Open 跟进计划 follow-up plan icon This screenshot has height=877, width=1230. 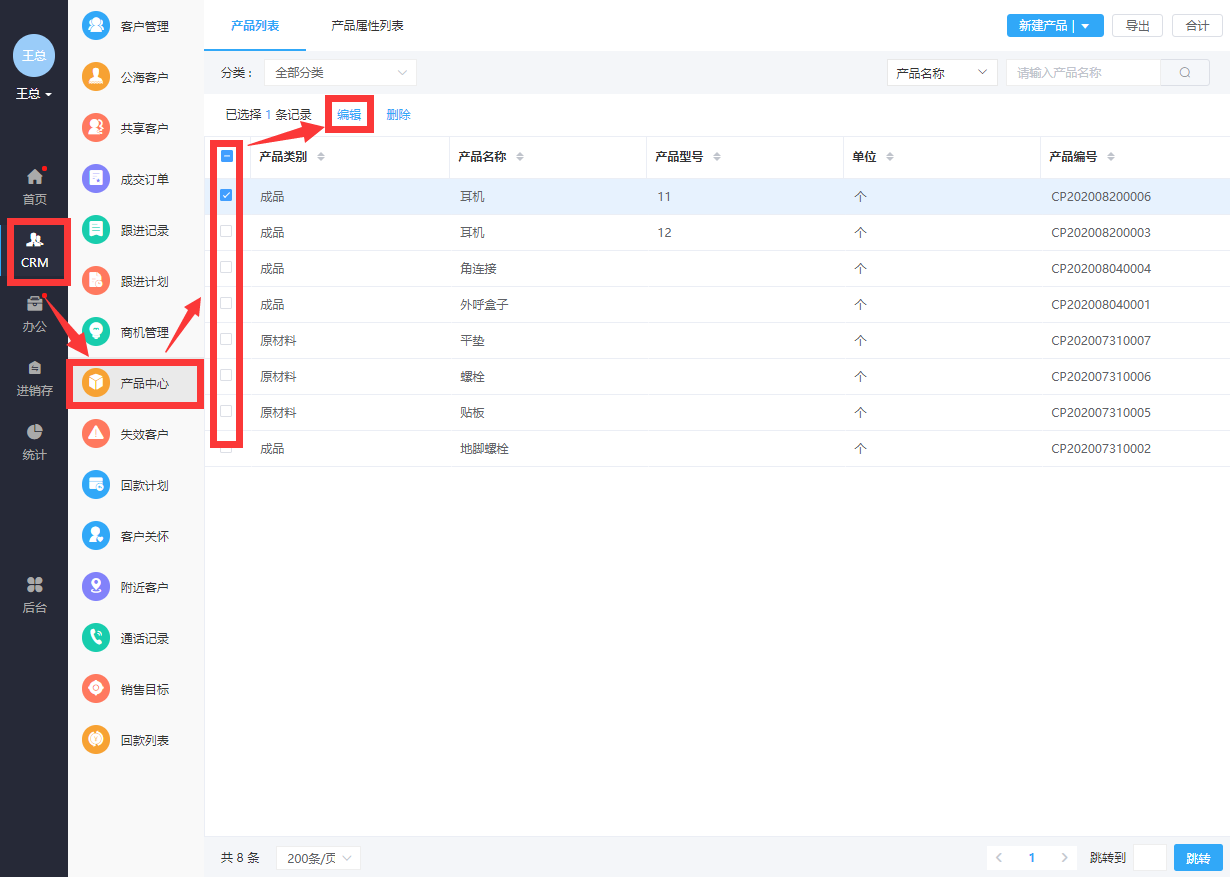[x=96, y=281]
